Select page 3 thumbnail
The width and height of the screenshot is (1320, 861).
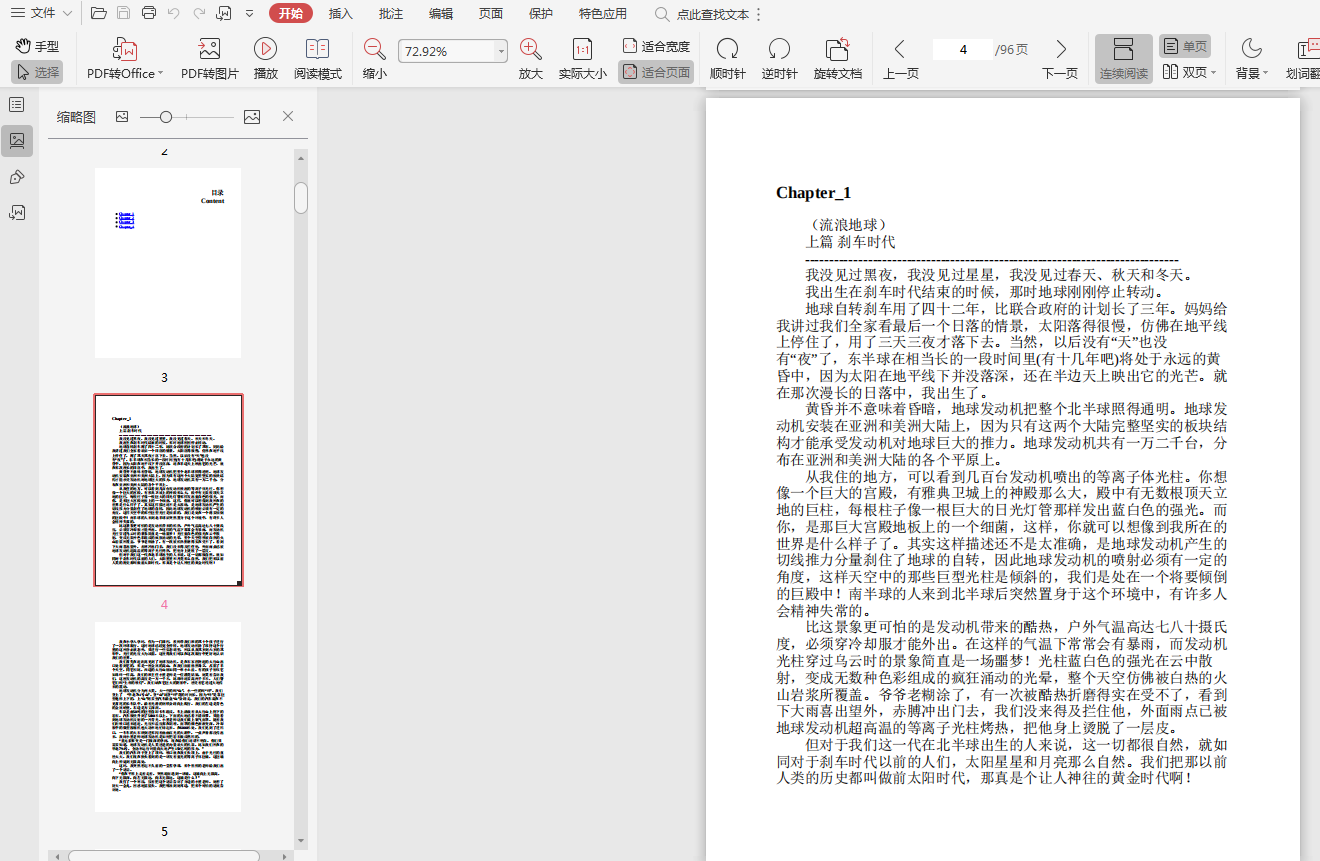coord(168,263)
